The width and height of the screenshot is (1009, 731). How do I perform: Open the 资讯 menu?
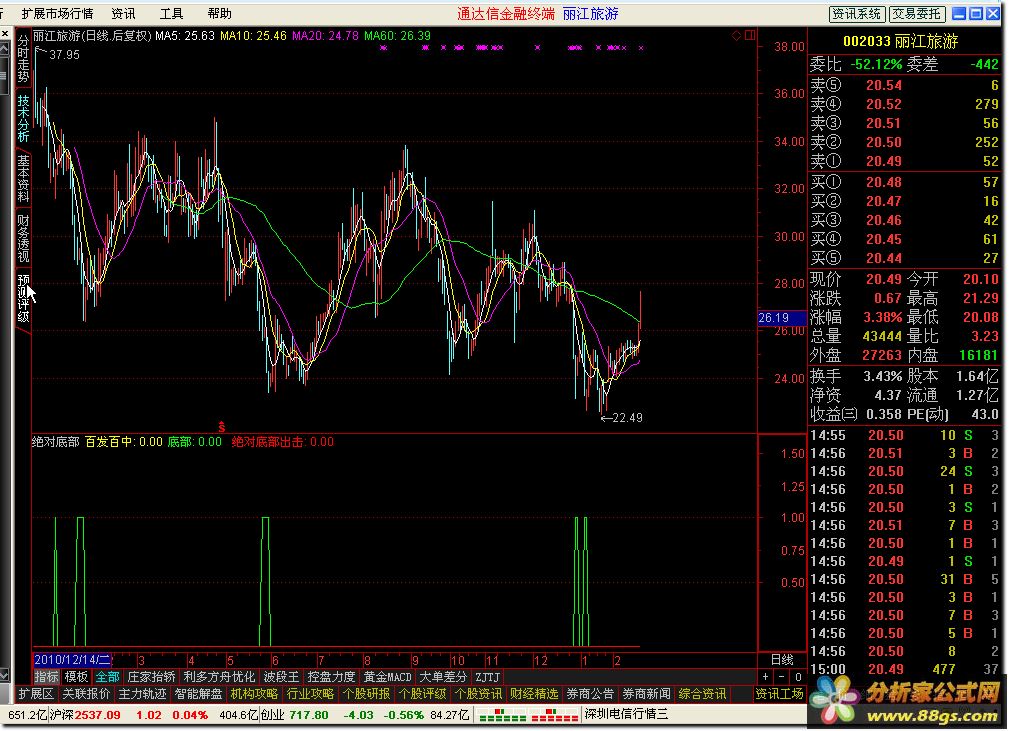(x=123, y=14)
